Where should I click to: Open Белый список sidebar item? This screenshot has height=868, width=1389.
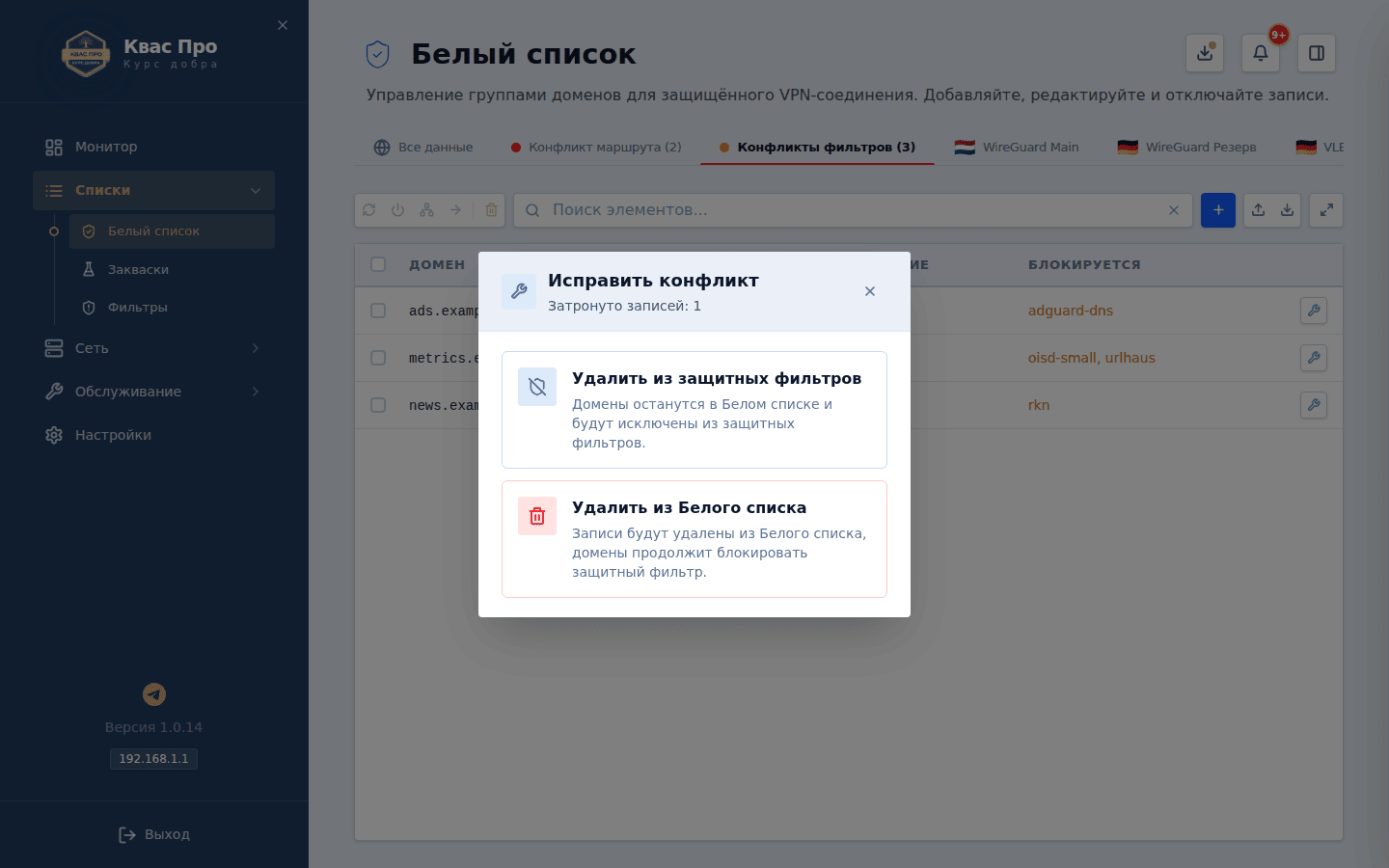click(172, 231)
